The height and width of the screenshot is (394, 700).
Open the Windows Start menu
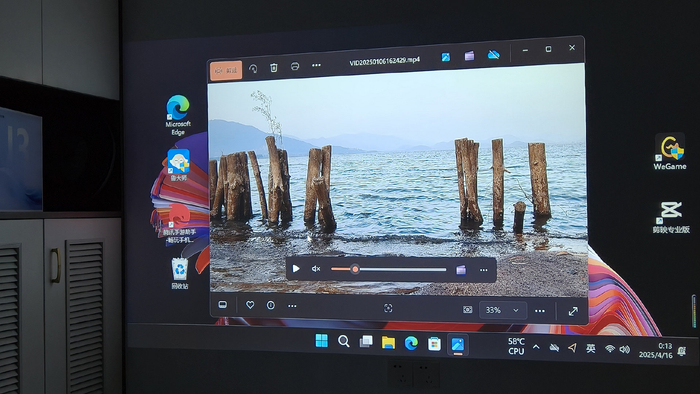pyautogui.click(x=321, y=341)
